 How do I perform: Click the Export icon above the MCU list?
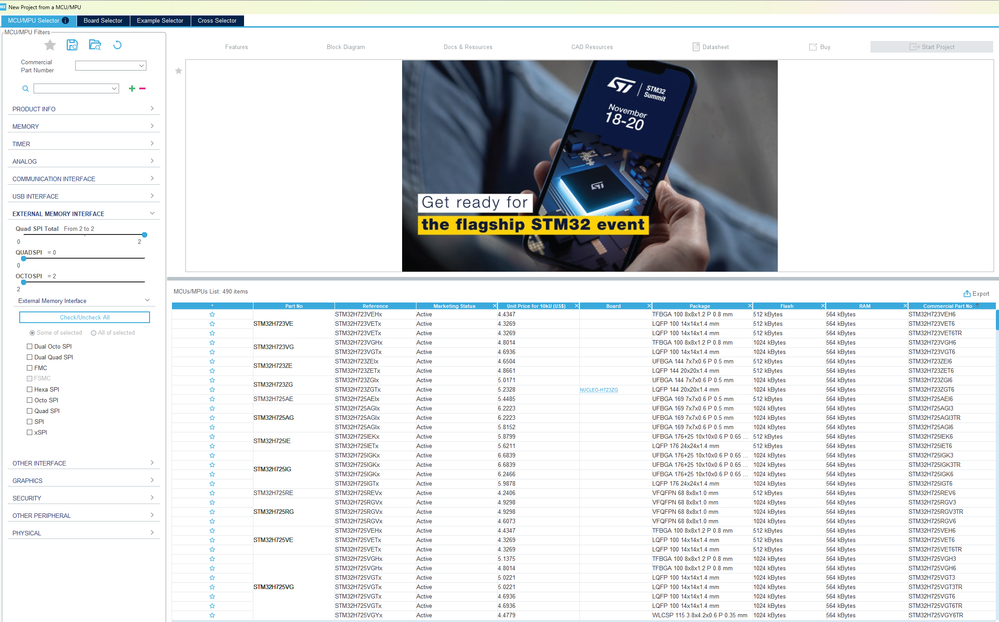click(967, 294)
